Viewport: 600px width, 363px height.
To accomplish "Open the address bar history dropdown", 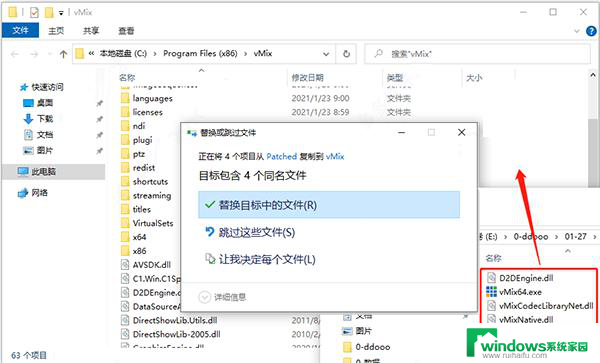I will point(326,54).
